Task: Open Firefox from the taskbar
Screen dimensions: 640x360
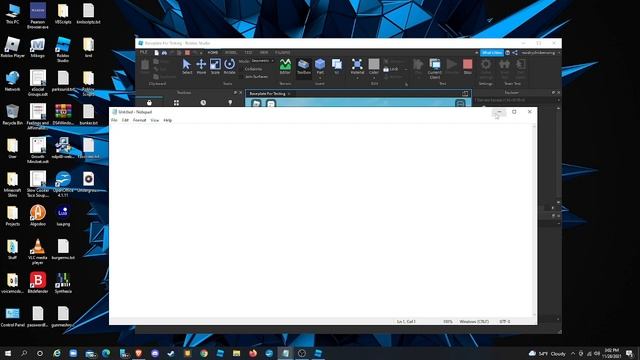Action: [253, 353]
